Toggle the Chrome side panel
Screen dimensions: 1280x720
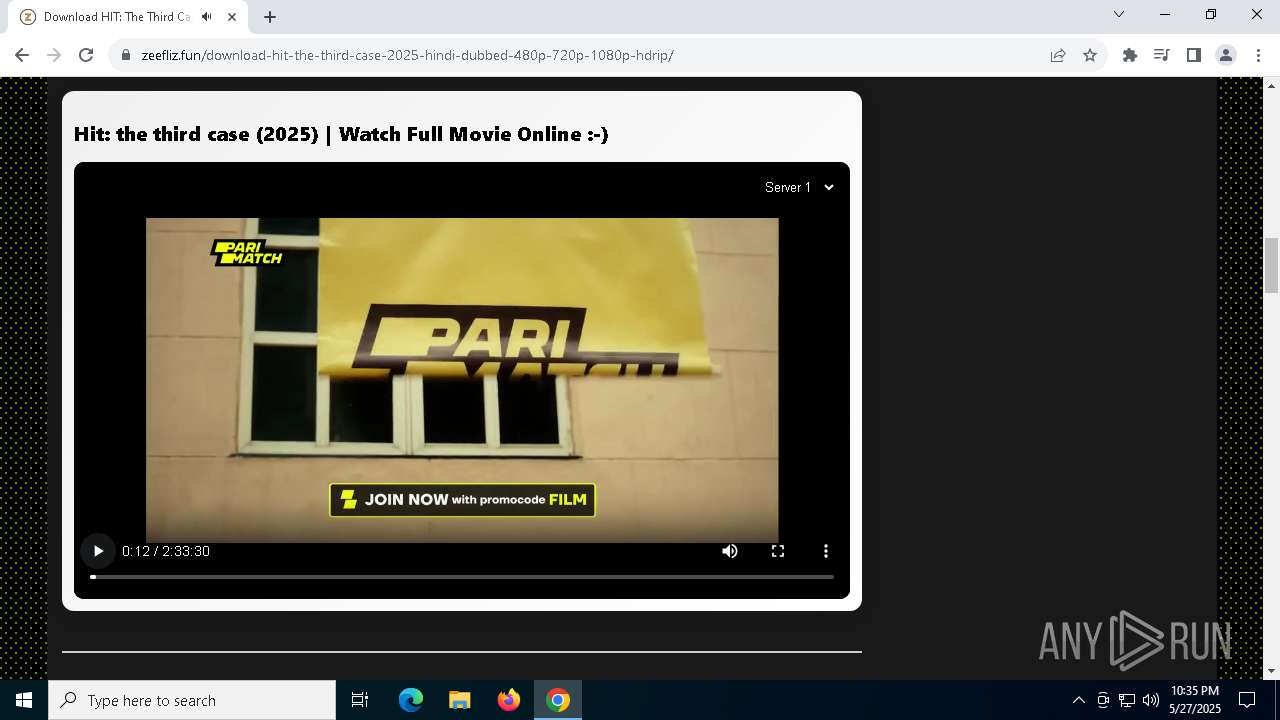[1194, 55]
